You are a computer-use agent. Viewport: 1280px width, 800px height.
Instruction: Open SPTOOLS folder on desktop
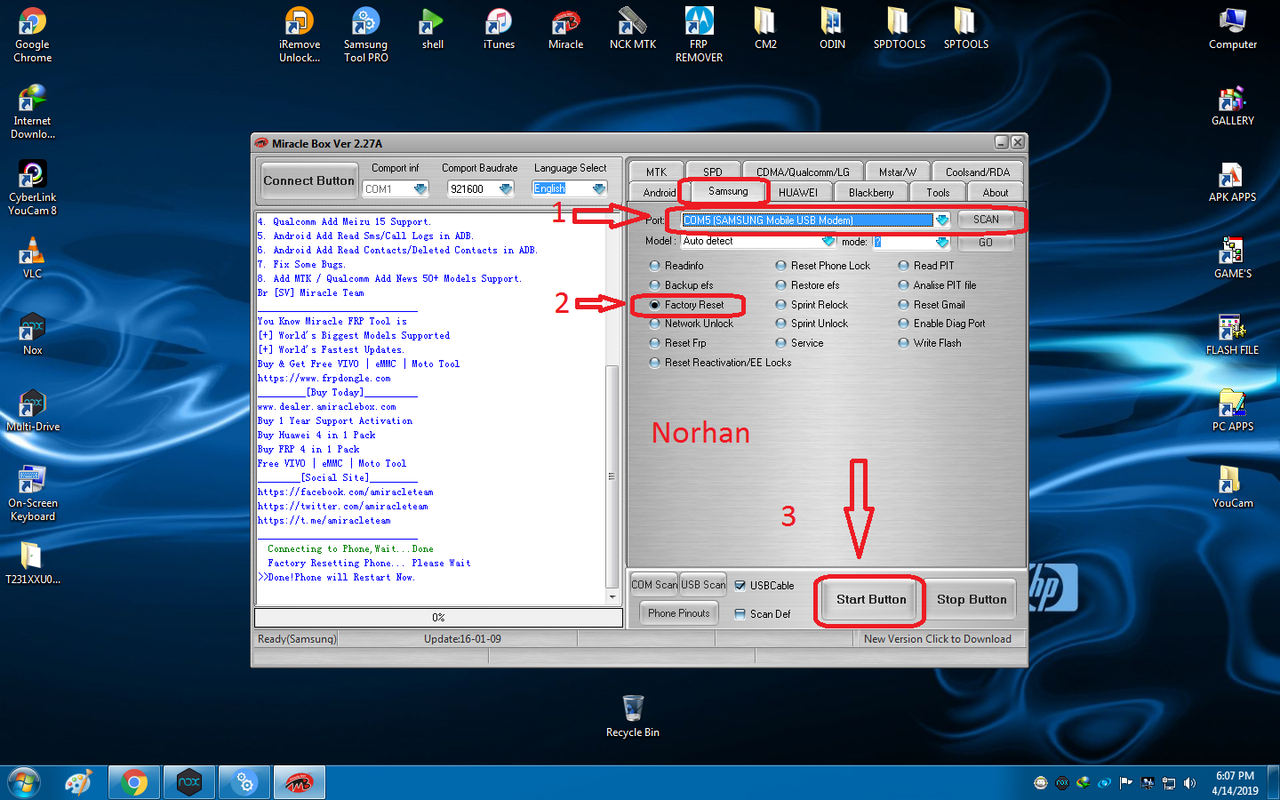[966, 29]
